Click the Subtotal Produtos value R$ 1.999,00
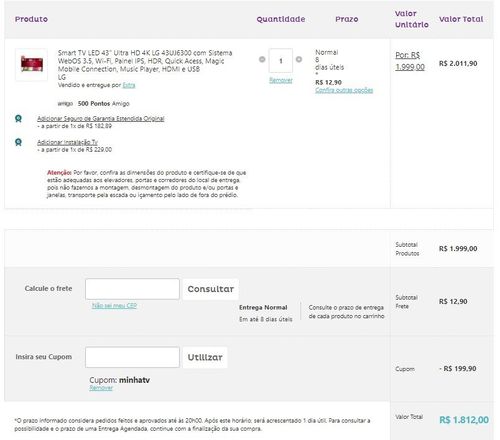Screen dimensions: 500x440 pyautogui.click(x=458, y=249)
